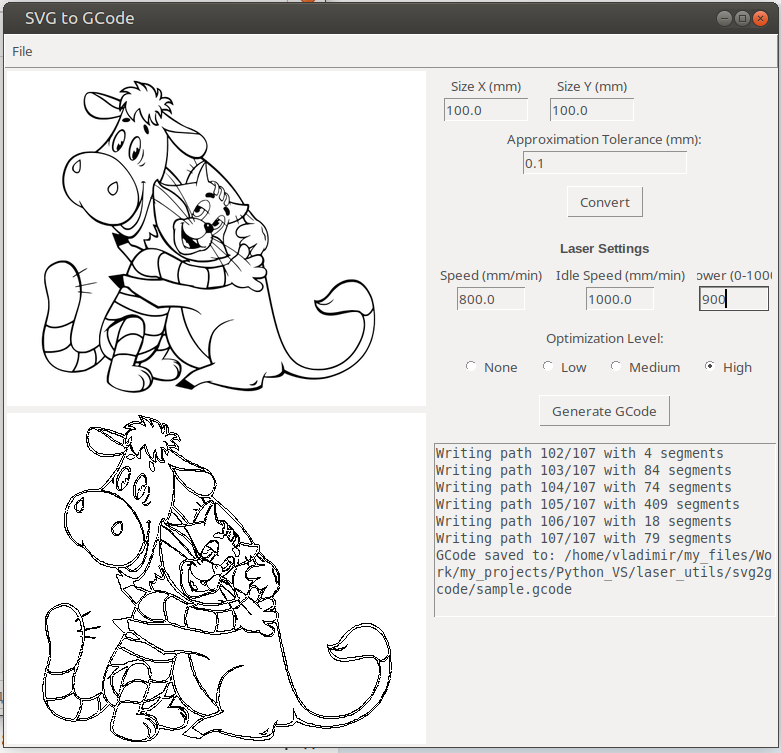Image resolution: width=781 pixels, height=753 pixels.
Task: Click the converted outline path preview
Action: click(x=216, y=578)
